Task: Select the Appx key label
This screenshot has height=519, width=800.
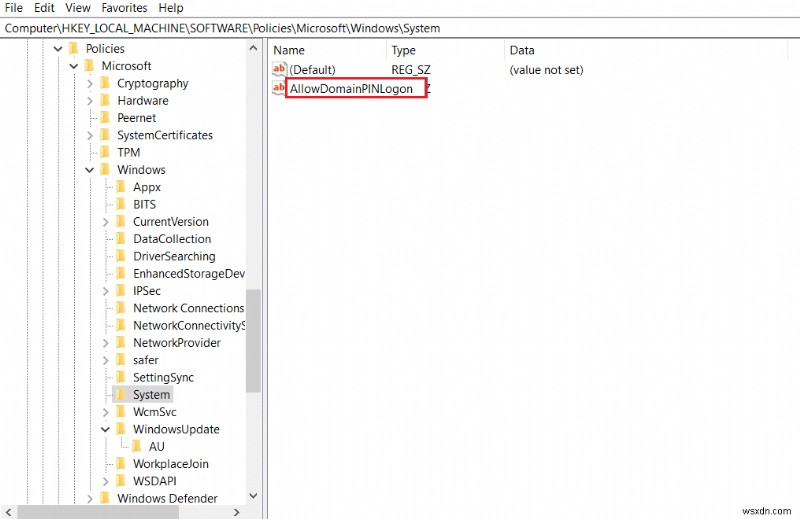Action: [x=147, y=187]
